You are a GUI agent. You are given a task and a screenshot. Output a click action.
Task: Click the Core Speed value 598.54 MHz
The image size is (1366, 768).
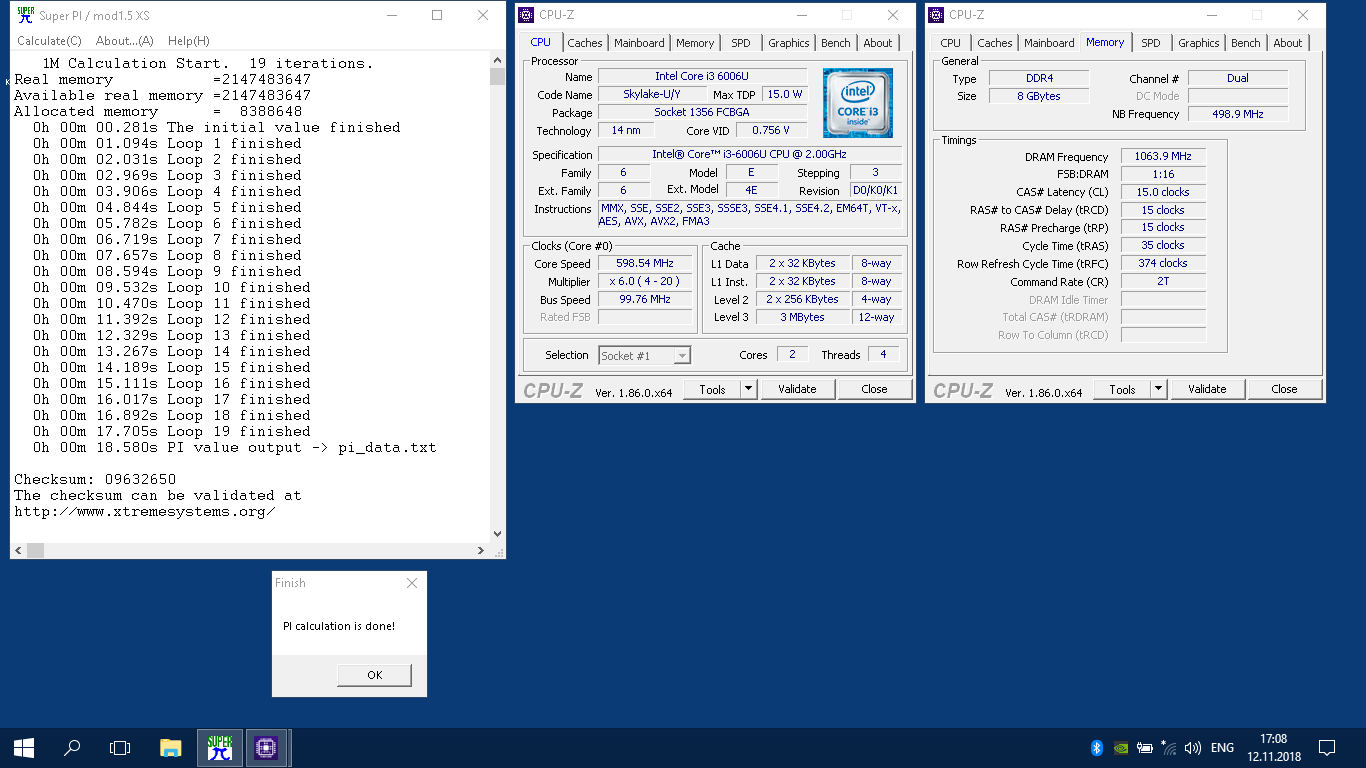pos(645,264)
